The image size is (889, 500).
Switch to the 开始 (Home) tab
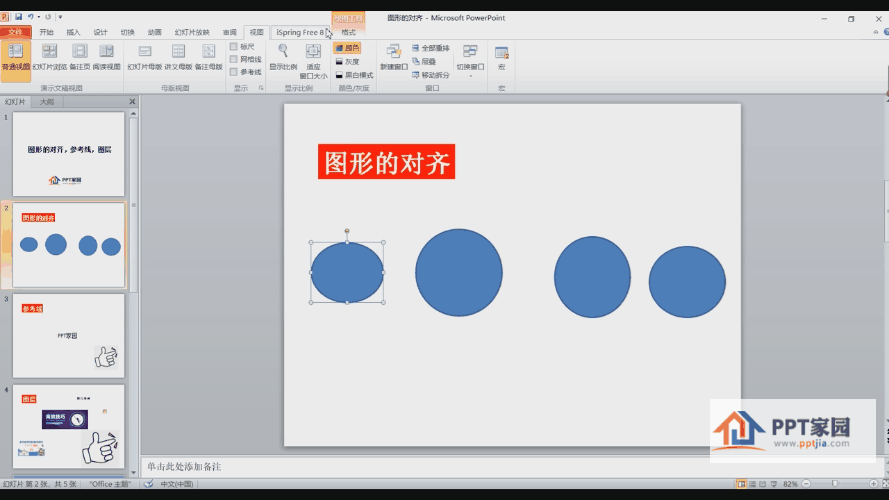coord(46,32)
